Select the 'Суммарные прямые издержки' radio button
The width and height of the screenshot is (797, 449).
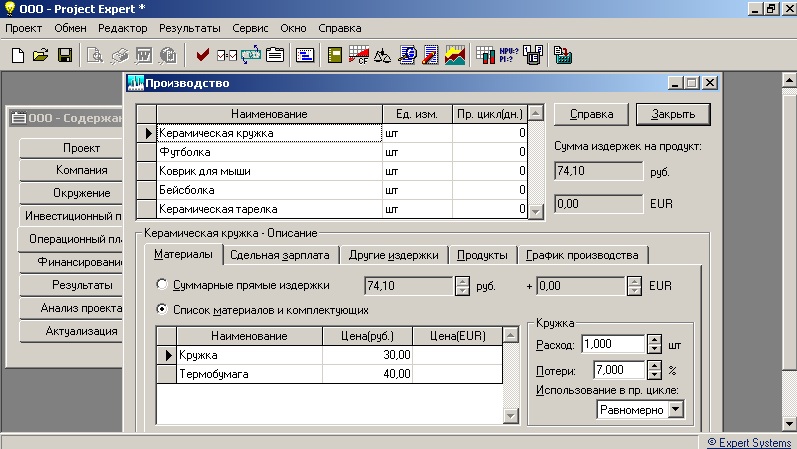pos(163,286)
